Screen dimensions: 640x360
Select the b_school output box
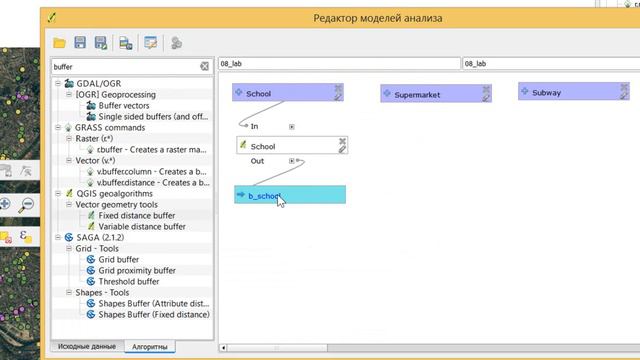pos(290,195)
